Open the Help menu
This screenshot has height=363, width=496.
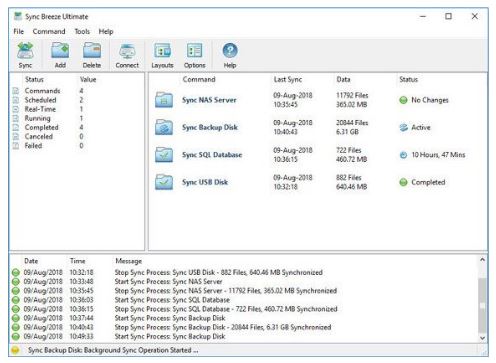[x=106, y=31]
